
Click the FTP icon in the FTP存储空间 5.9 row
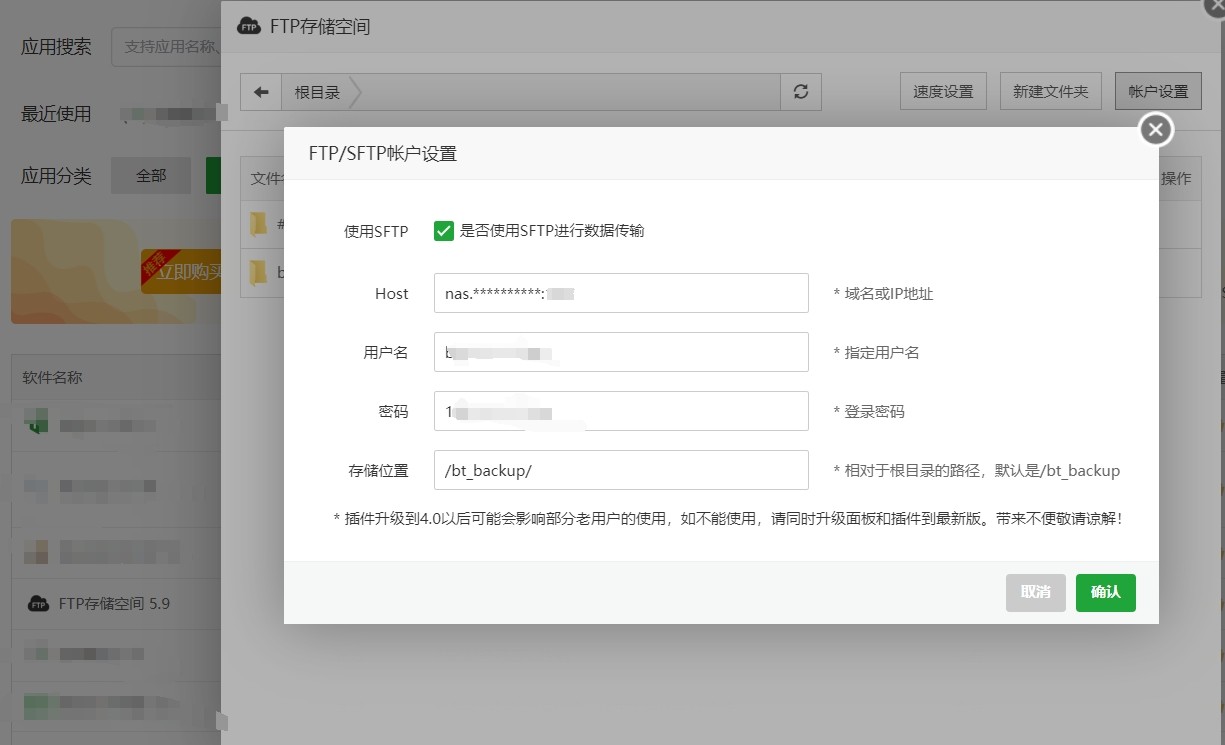[38, 604]
